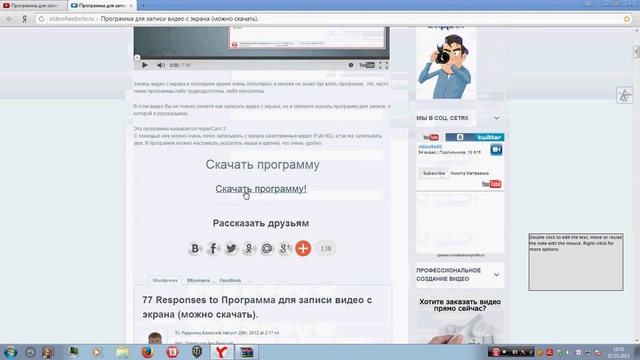Share via Facebook button

click(x=213, y=248)
